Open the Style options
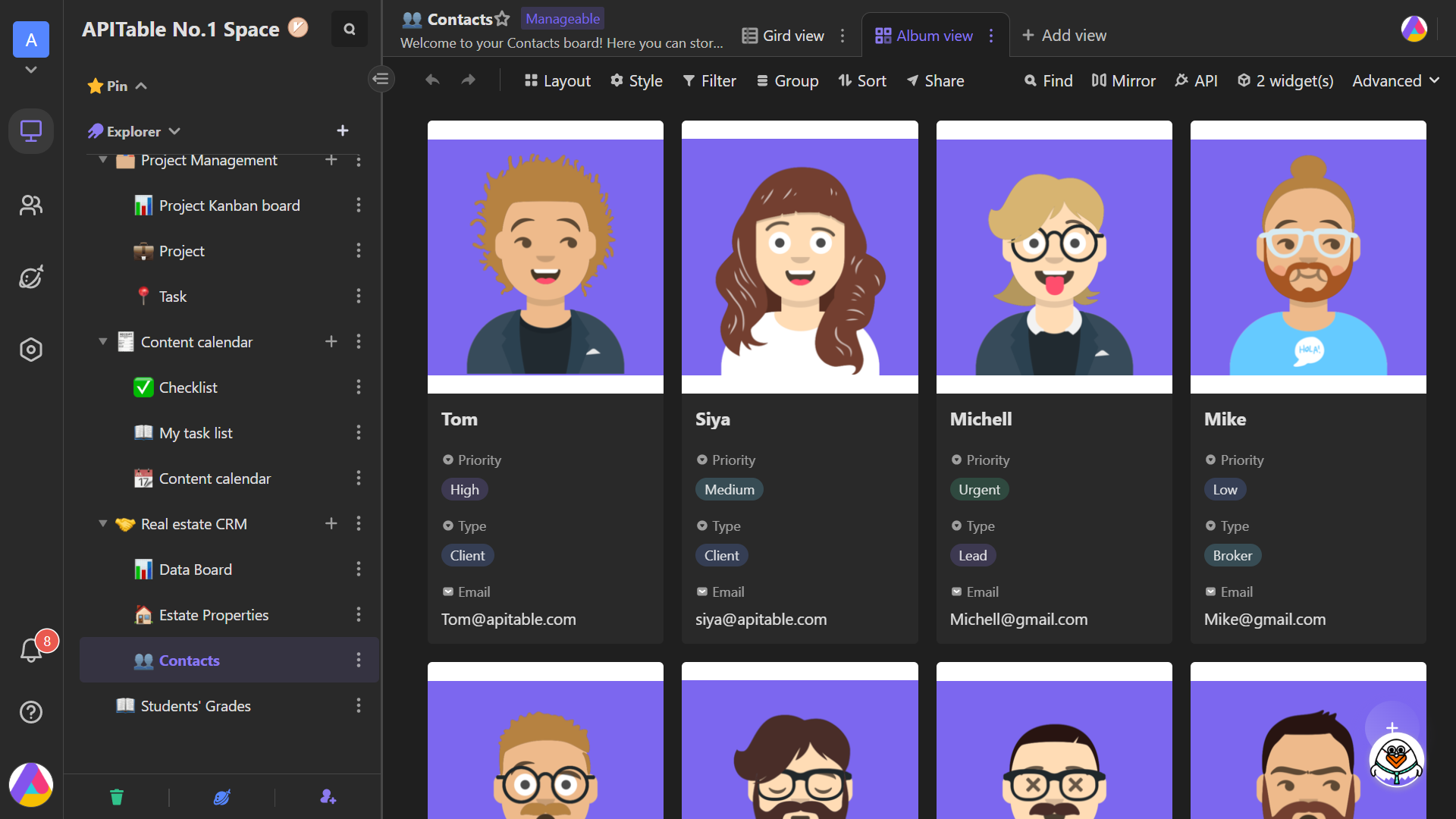Viewport: 1456px width, 819px height. [636, 80]
